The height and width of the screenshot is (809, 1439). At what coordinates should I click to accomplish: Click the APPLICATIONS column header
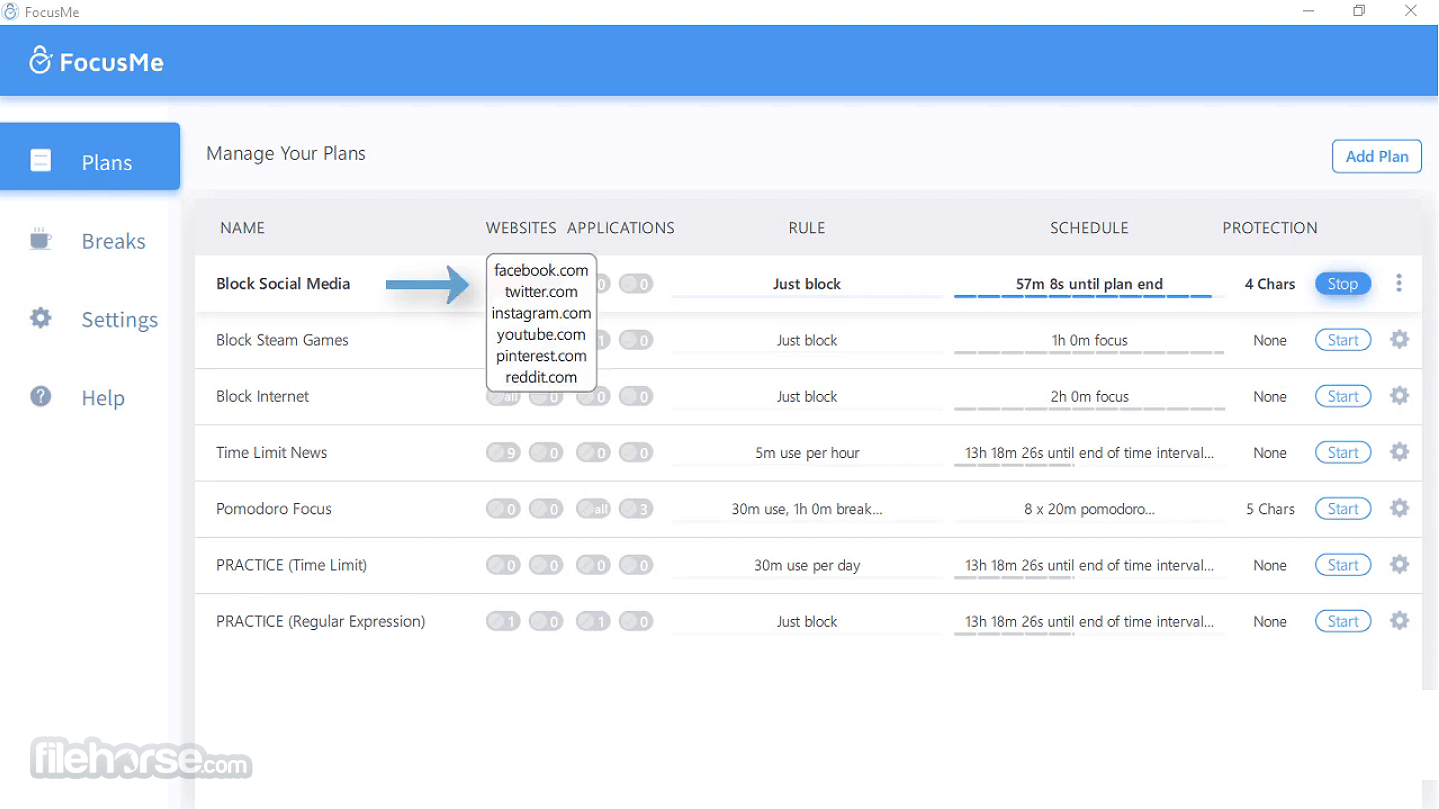pyautogui.click(x=621, y=228)
